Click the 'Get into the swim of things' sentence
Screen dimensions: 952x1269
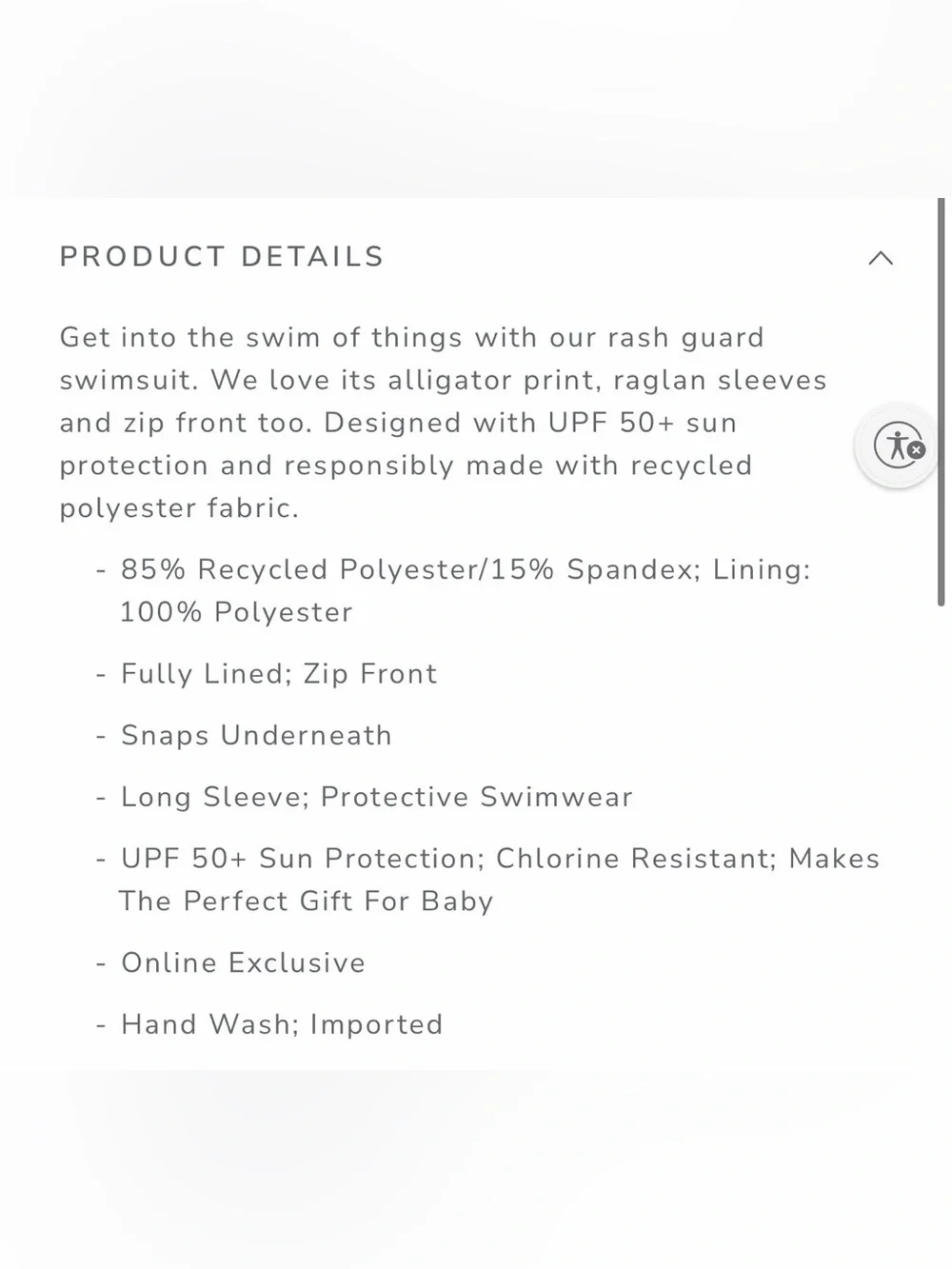coord(412,338)
